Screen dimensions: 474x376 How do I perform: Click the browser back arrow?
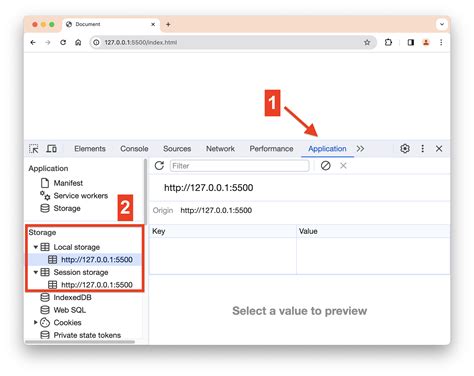33,42
